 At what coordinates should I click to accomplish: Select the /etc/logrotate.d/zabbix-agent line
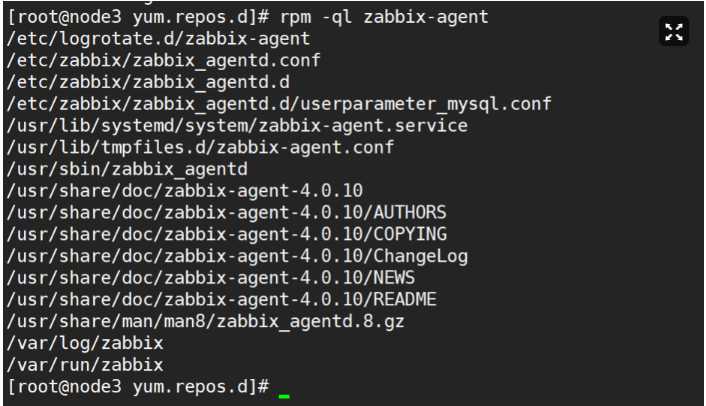point(158,39)
